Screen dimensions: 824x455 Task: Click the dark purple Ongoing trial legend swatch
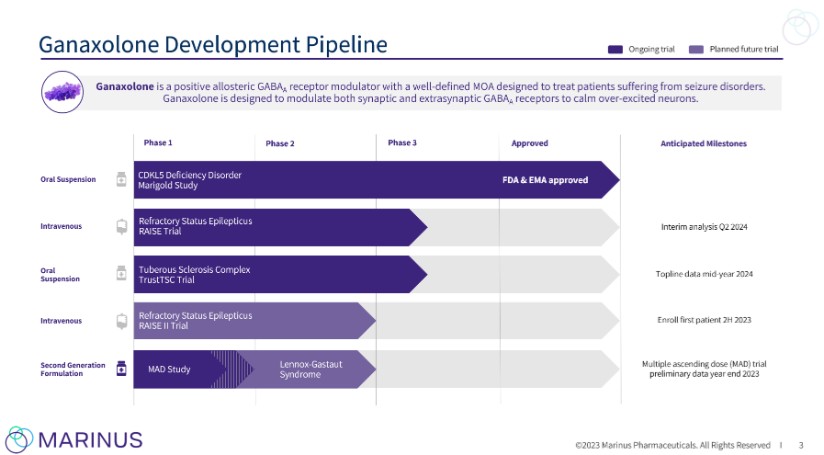[615, 48]
